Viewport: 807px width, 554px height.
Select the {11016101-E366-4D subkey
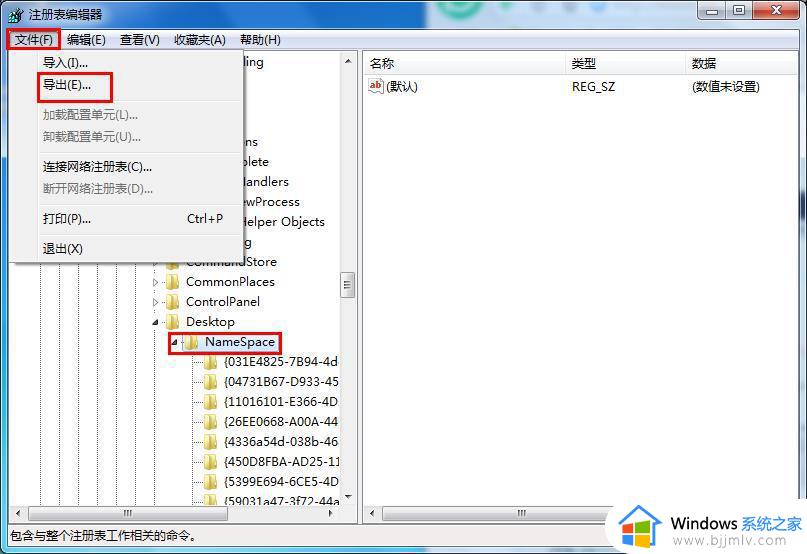pos(281,402)
